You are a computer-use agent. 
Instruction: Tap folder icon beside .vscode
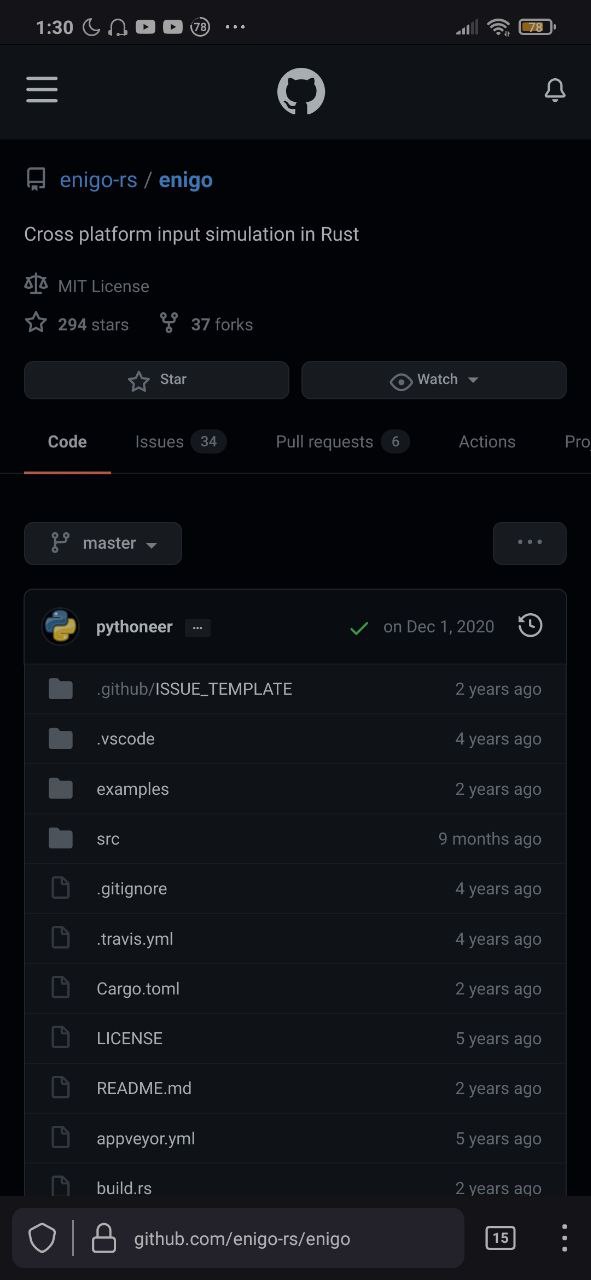(61, 739)
